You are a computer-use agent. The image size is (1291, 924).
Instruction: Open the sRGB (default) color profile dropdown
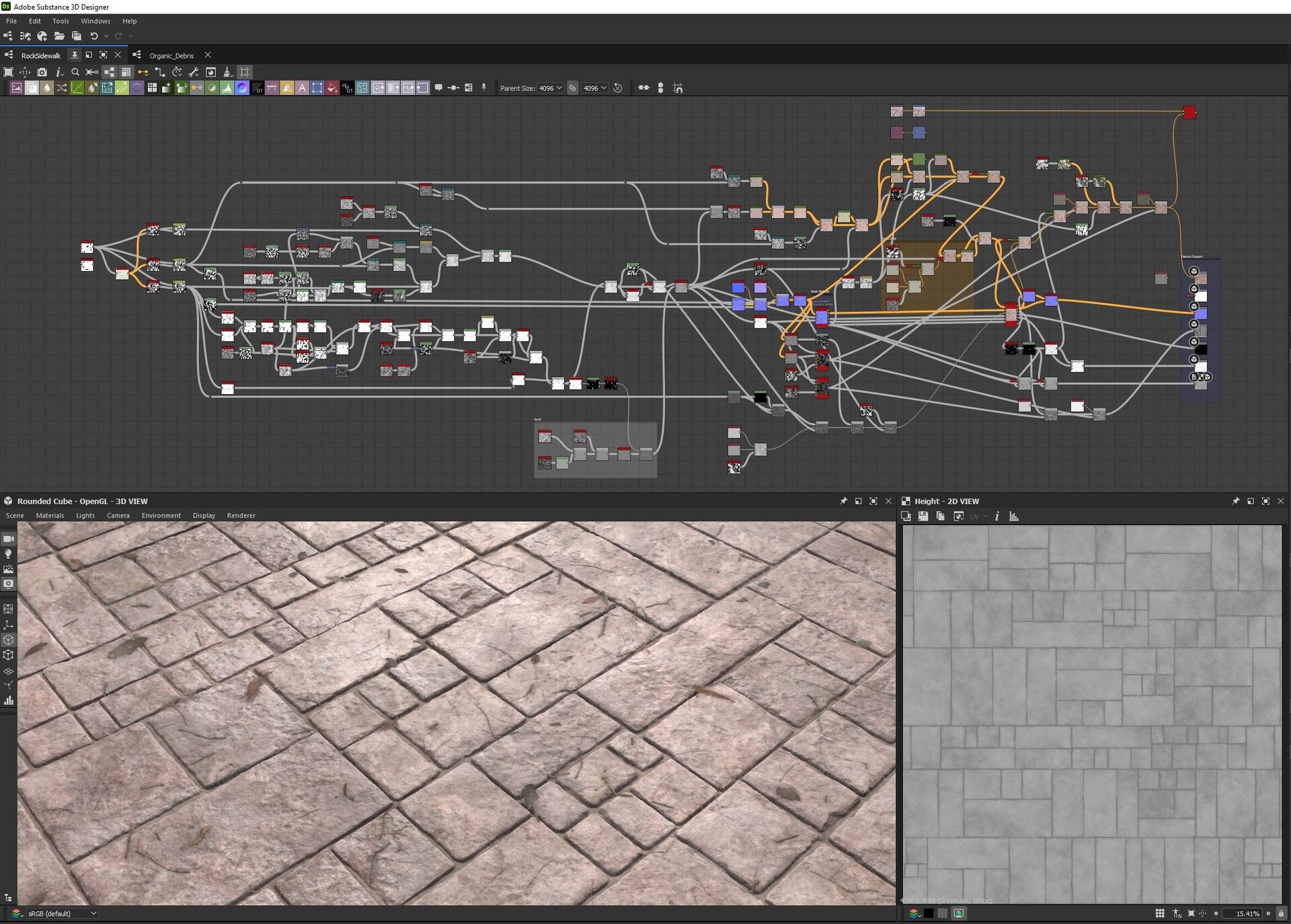[63, 913]
